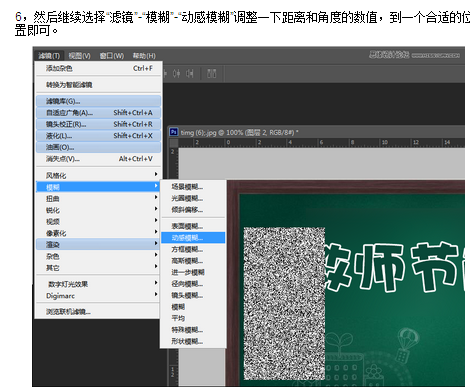Image resolution: width=470 pixels, height=391 pixels.
Task: Select 场景模糊... in blur submenu
Action: (193, 187)
